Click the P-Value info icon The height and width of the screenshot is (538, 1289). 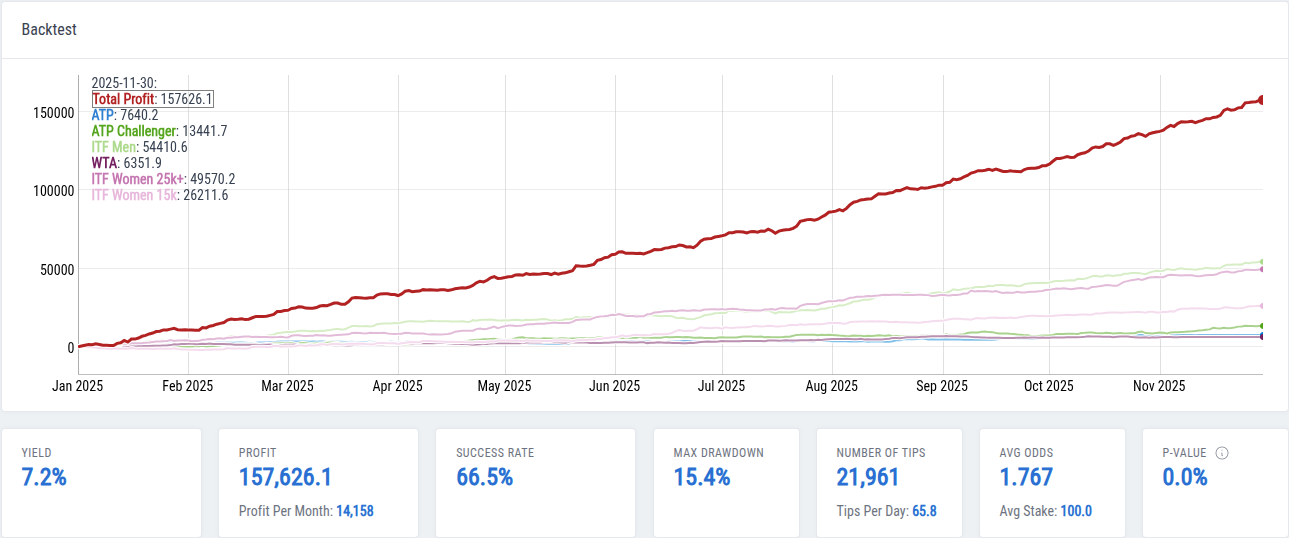coord(1222,453)
